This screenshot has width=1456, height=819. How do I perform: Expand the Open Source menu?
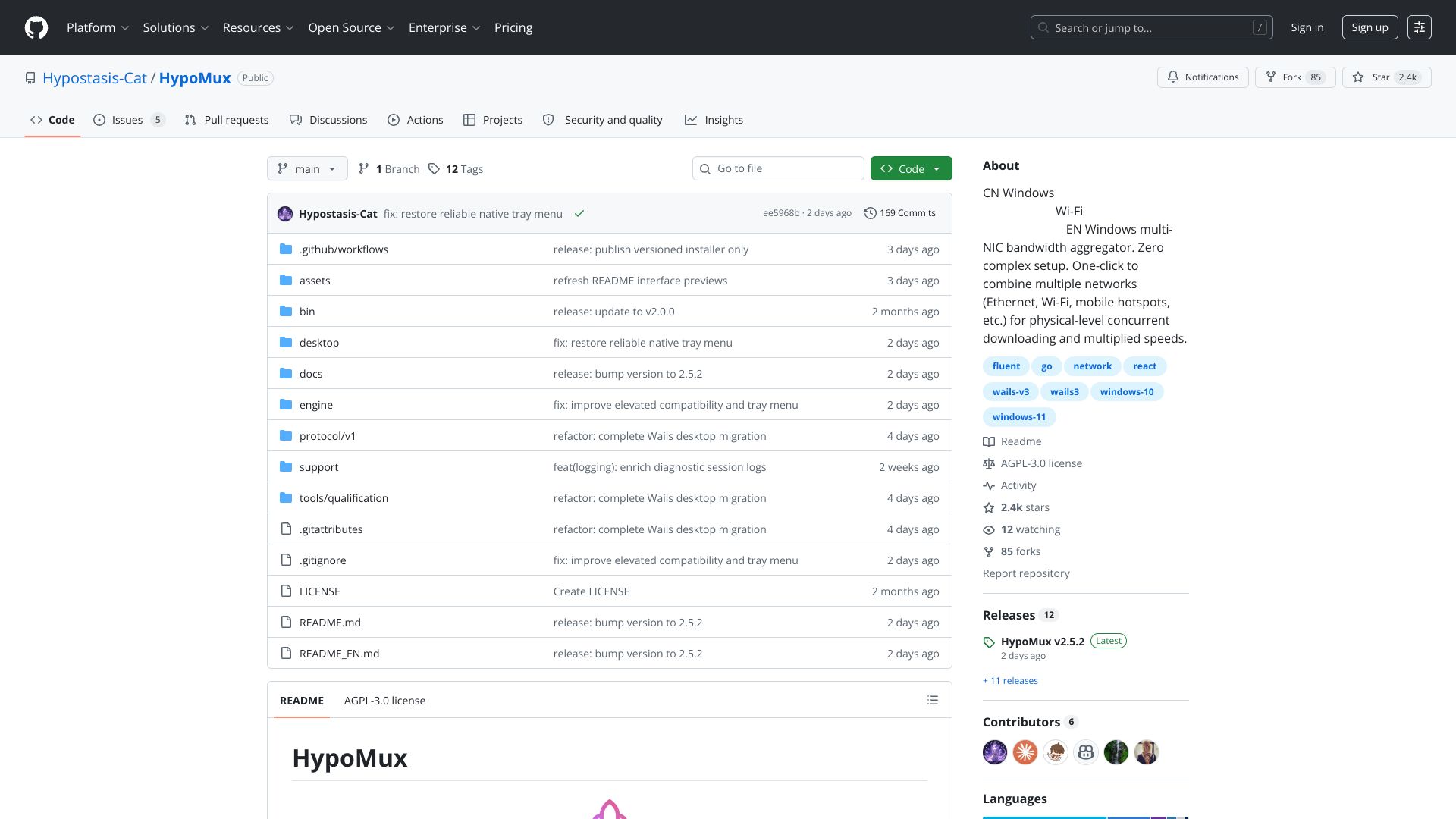(x=351, y=27)
